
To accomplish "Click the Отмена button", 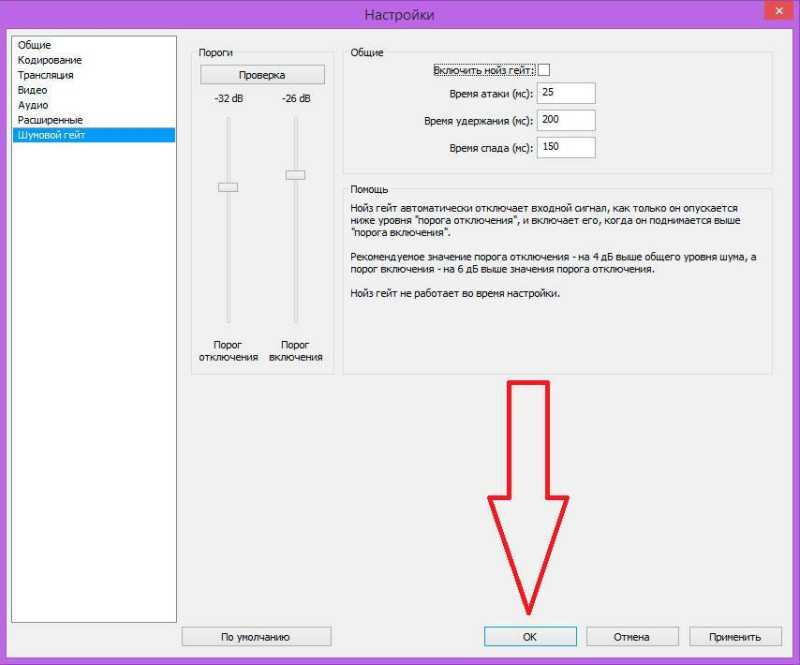I will (x=632, y=637).
